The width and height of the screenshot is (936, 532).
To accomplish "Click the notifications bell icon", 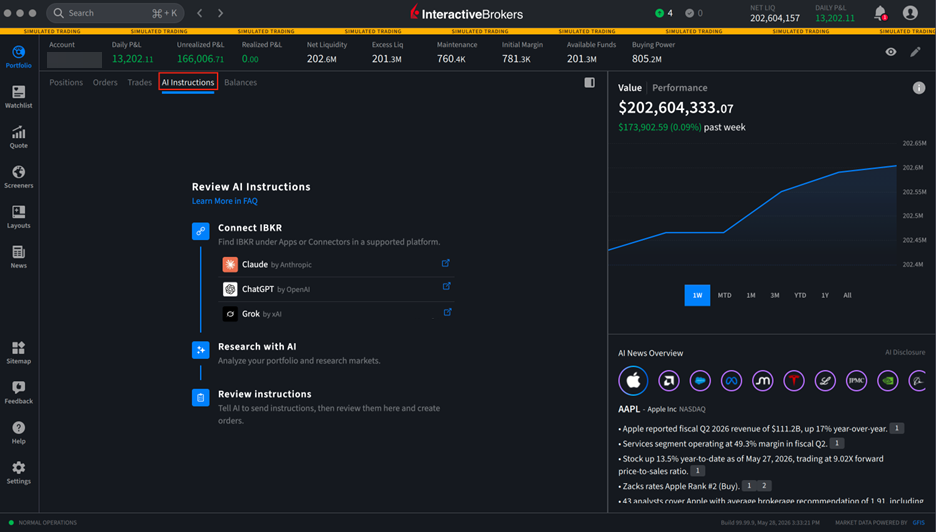I will point(880,13).
